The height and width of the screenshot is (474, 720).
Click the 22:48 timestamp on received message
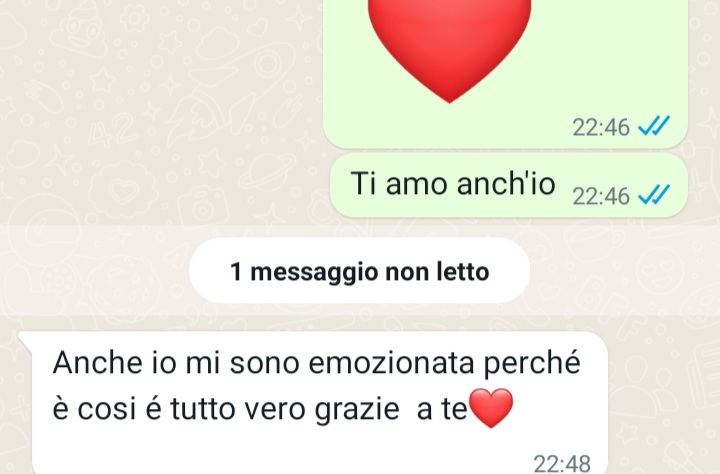pos(562,463)
